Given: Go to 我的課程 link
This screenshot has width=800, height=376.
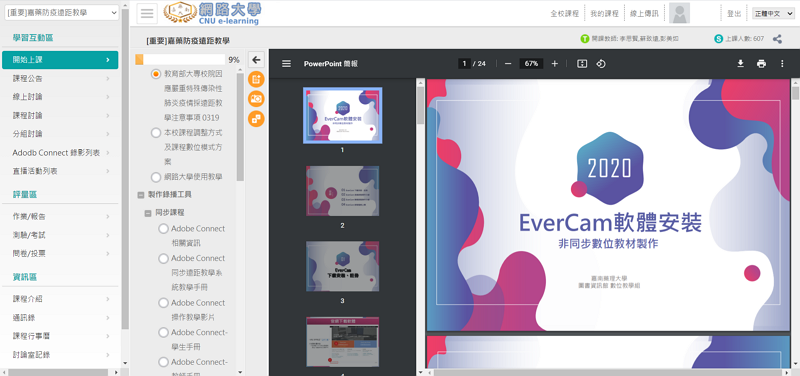Looking at the screenshot, I should click(605, 14).
